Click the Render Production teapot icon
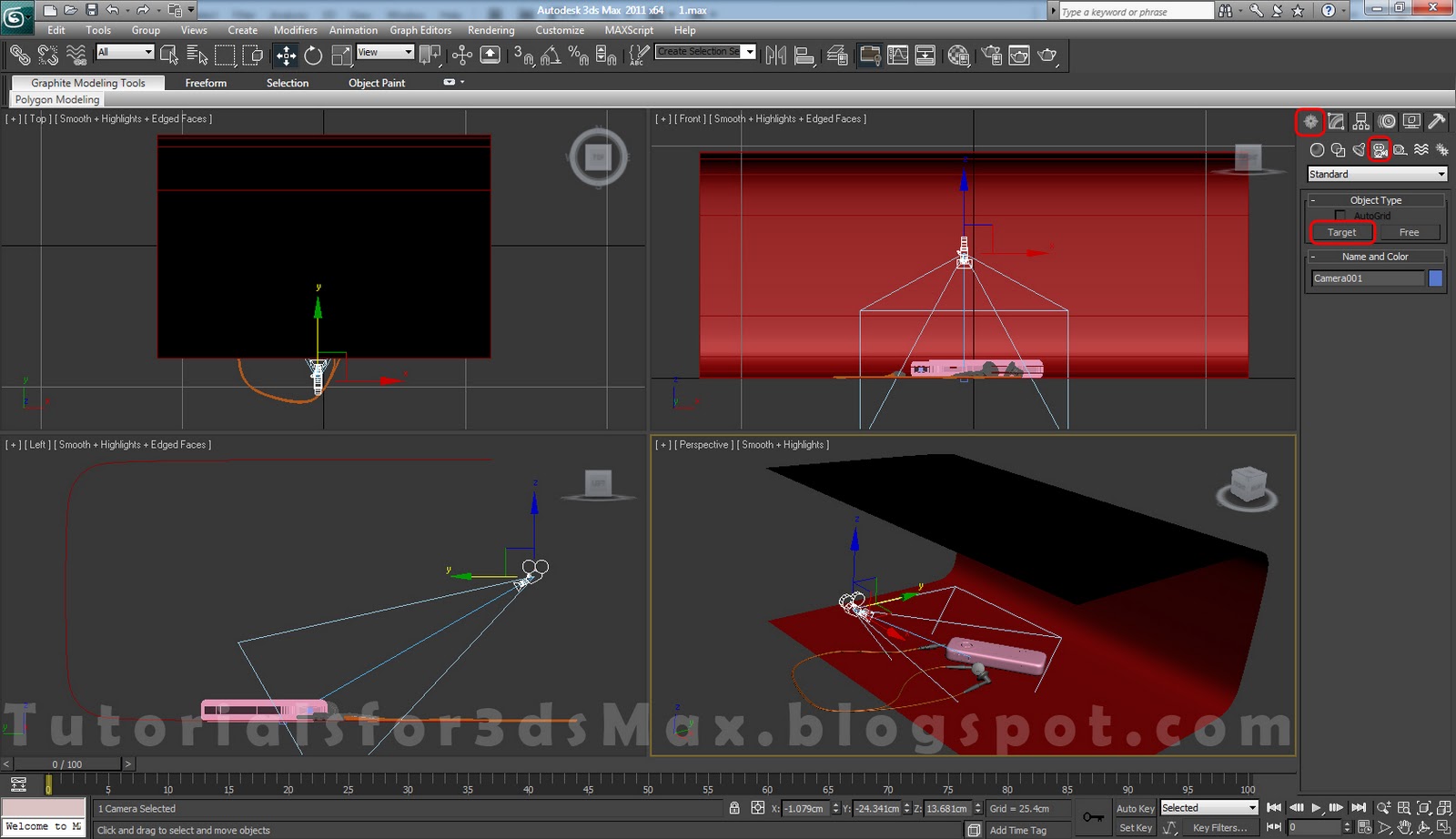 [1047, 56]
